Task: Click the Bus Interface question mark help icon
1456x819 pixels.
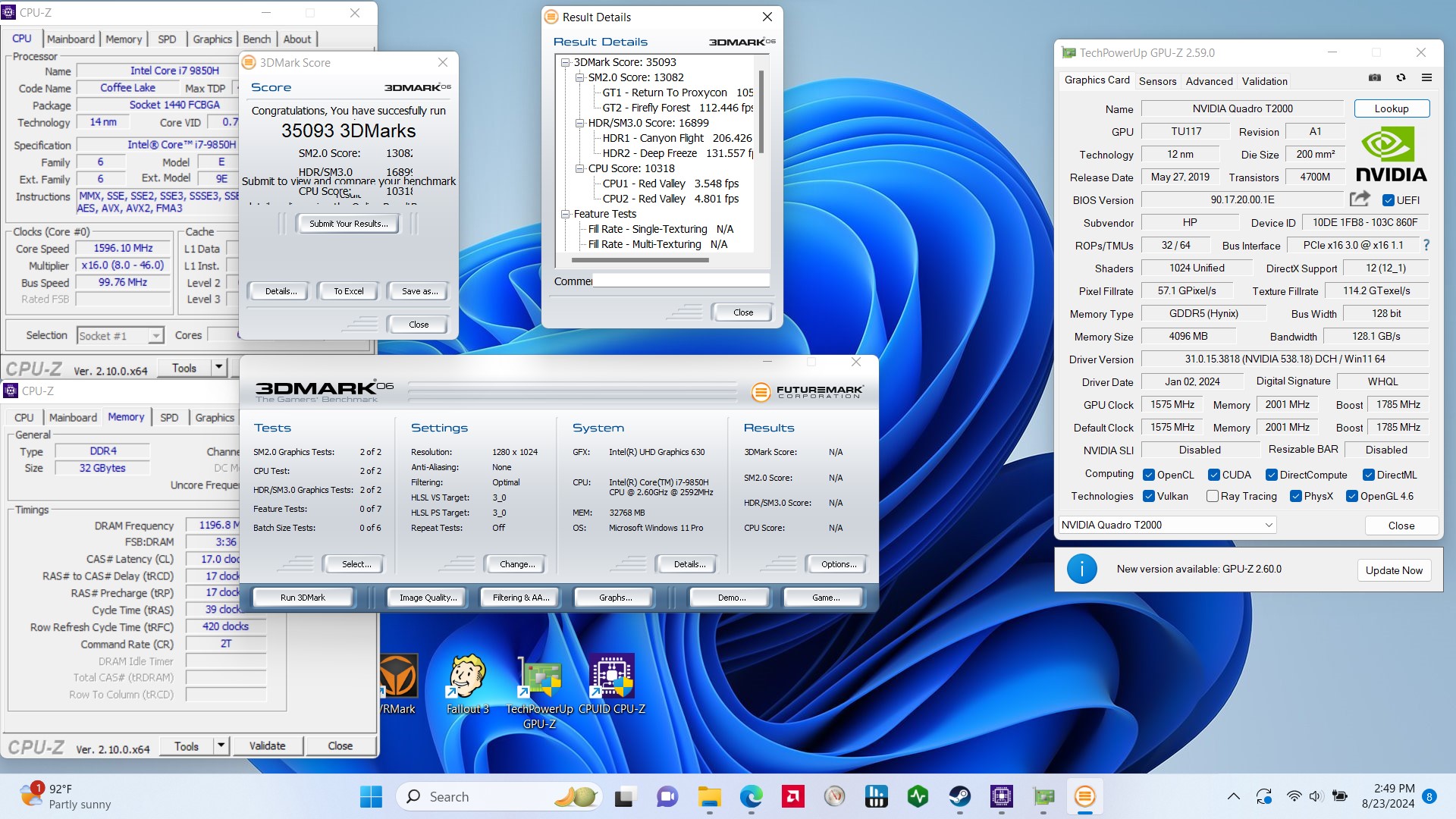Action: tap(1426, 245)
